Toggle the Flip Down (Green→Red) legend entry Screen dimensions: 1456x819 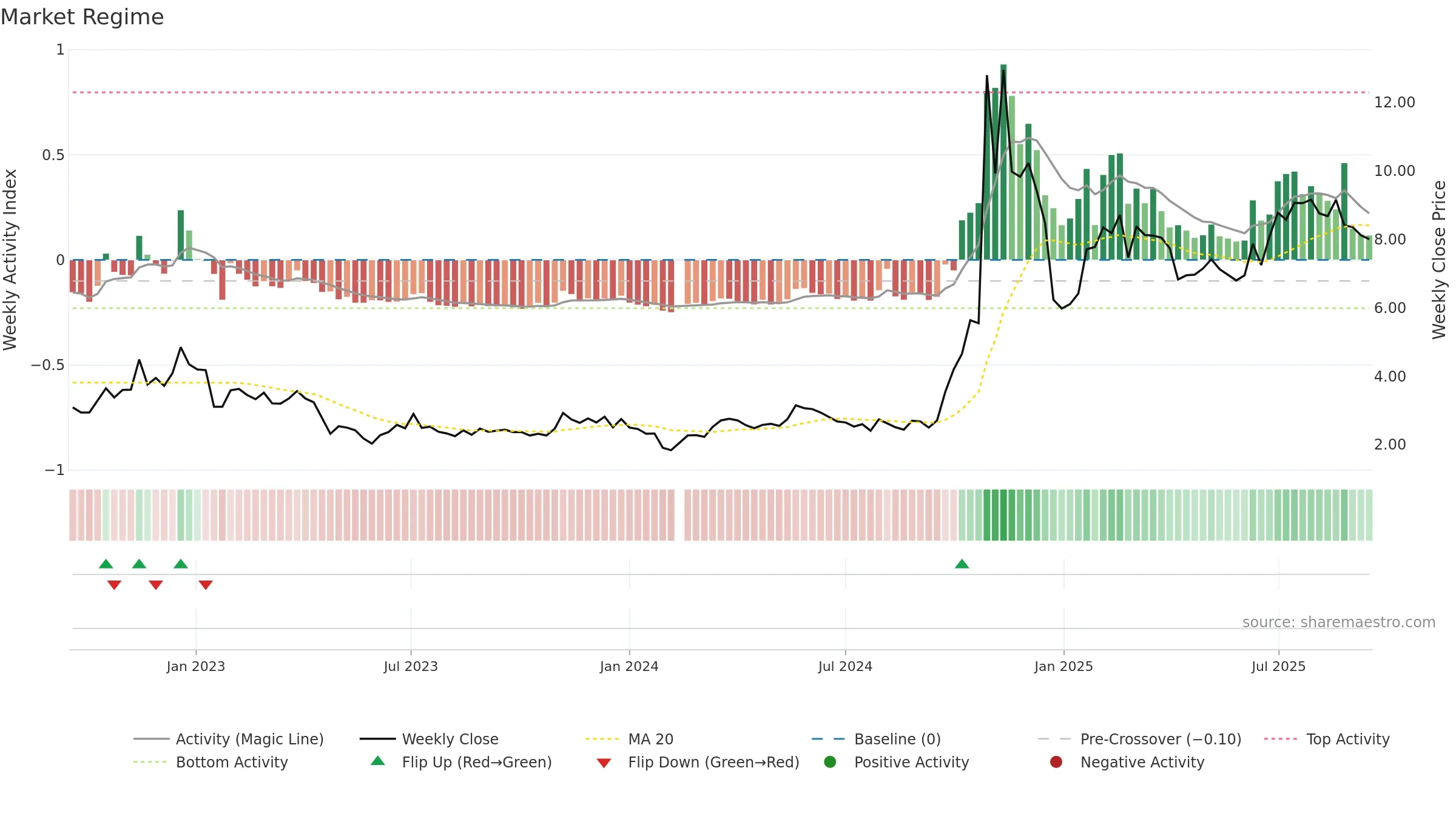coord(698,762)
